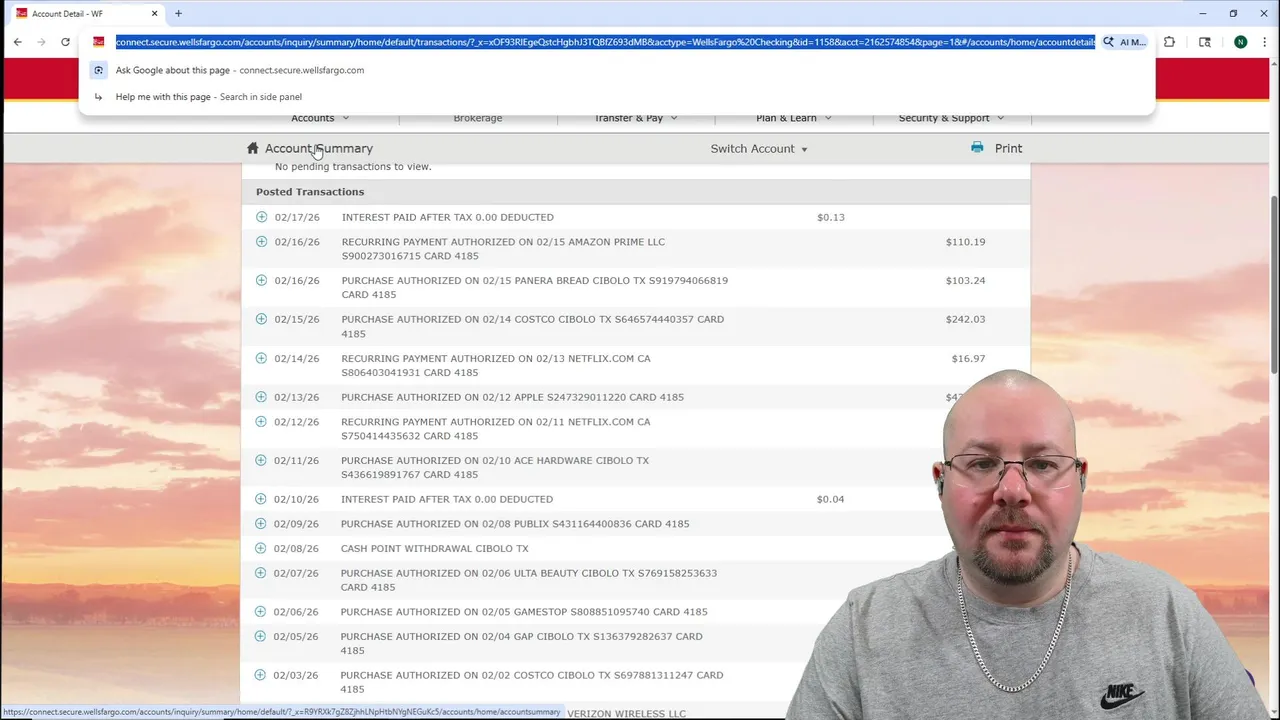This screenshot has height=720, width=1280.
Task: Expand the 02/06/26 GameStop transaction
Action: click(261, 611)
